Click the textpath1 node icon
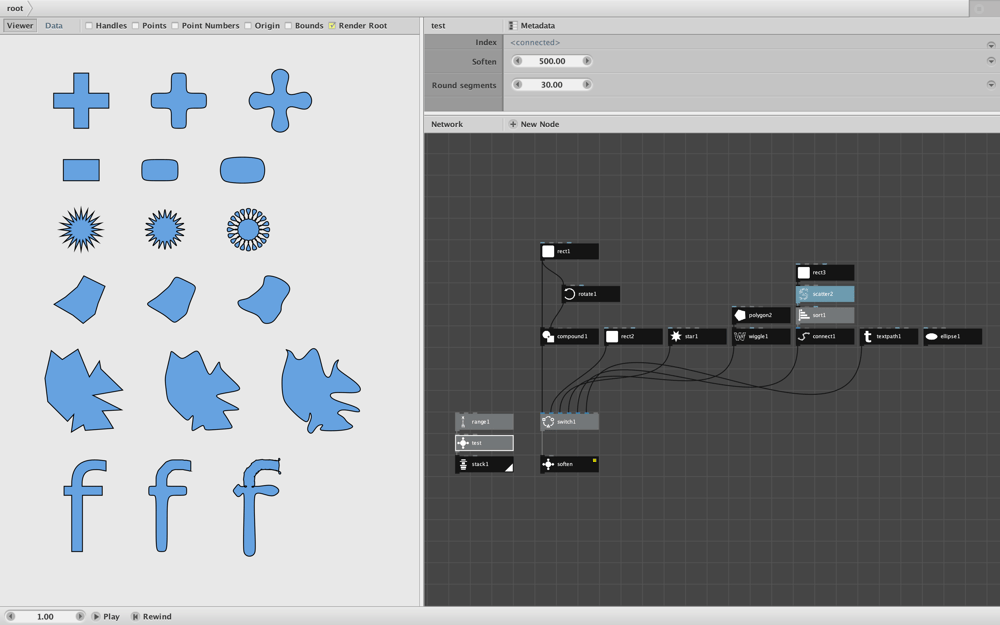1000x625 pixels. point(867,336)
